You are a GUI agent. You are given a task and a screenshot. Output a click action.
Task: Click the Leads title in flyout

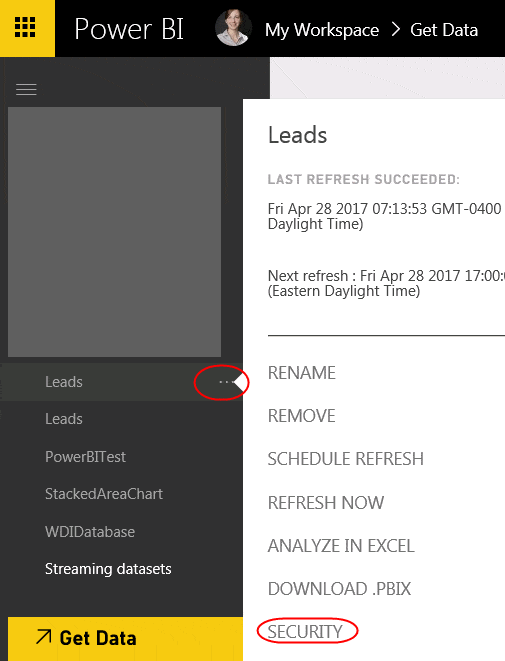tap(298, 135)
